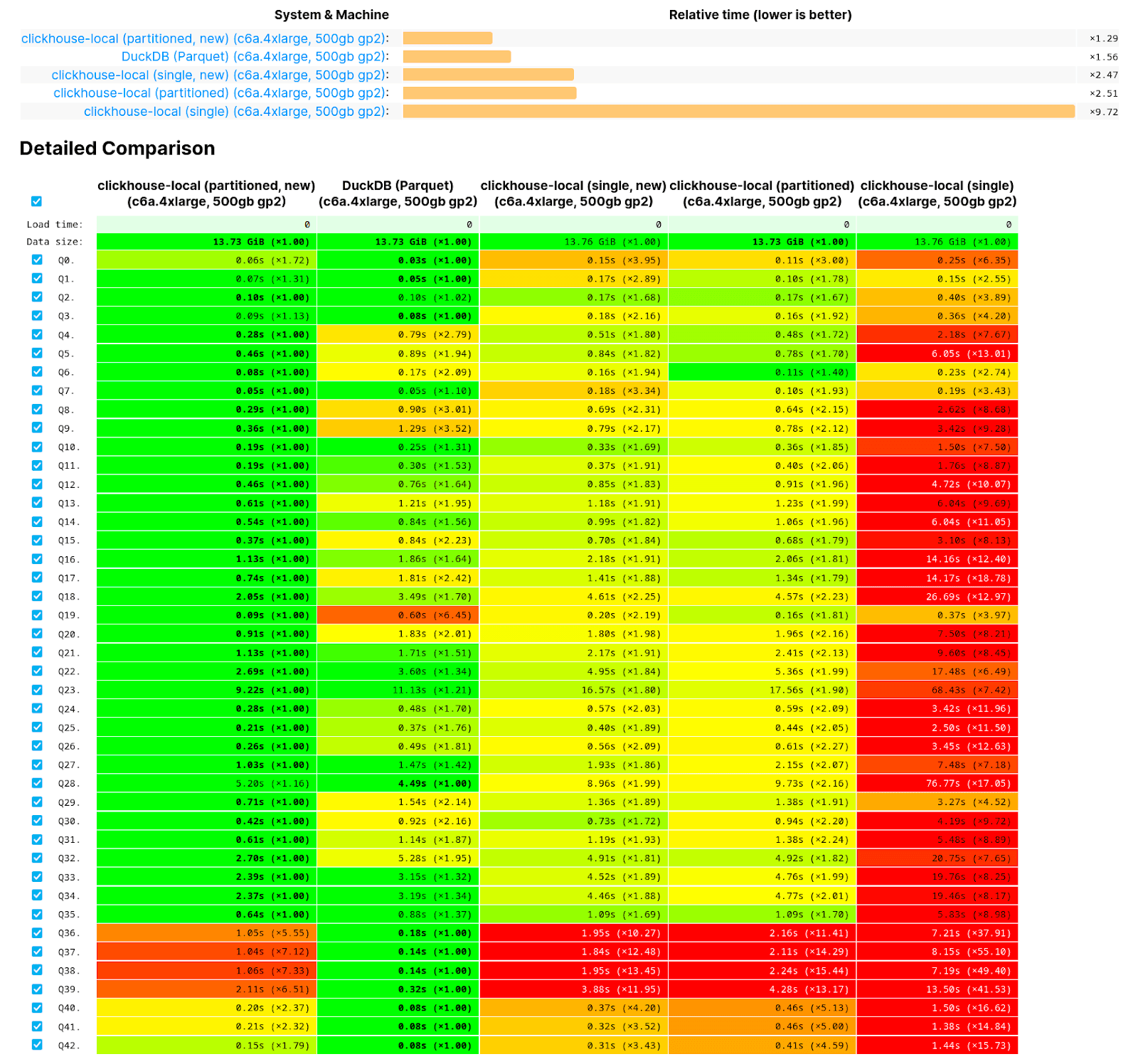
Task: Click cell 76.77s (×17.05) in Q28
Action: (x=937, y=783)
